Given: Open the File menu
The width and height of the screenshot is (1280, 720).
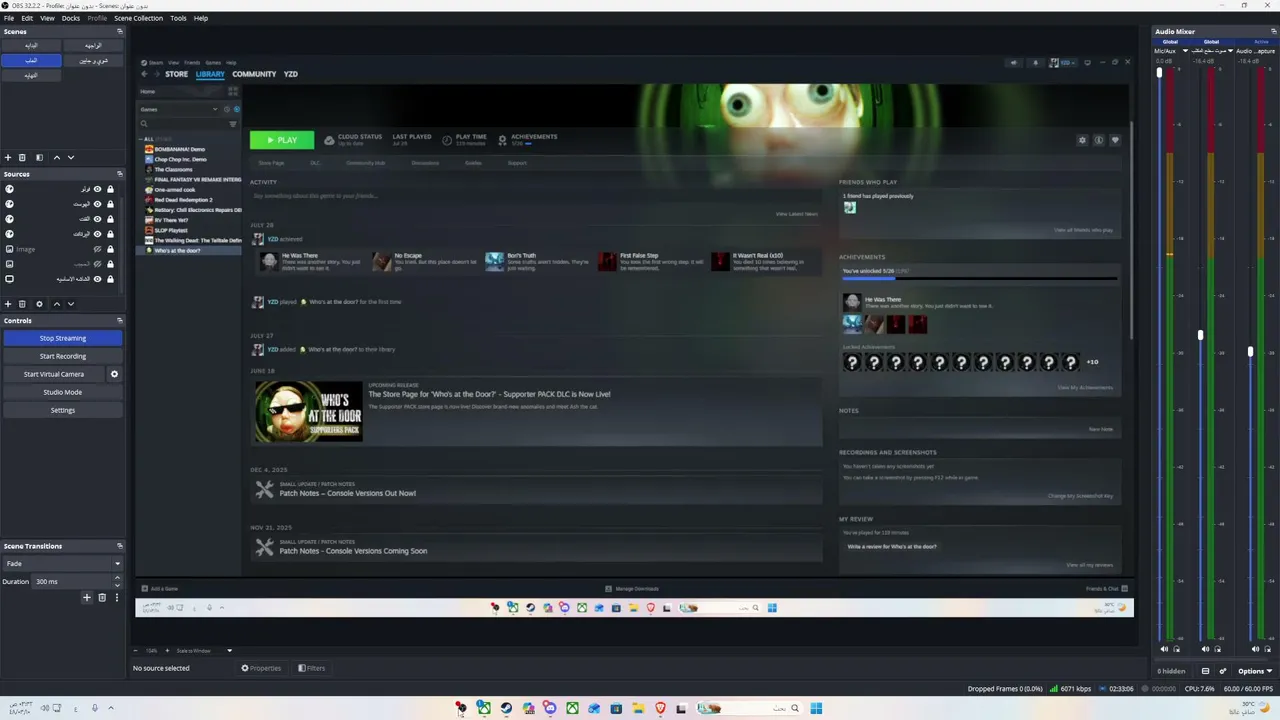Looking at the screenshot, I should 9,18.
